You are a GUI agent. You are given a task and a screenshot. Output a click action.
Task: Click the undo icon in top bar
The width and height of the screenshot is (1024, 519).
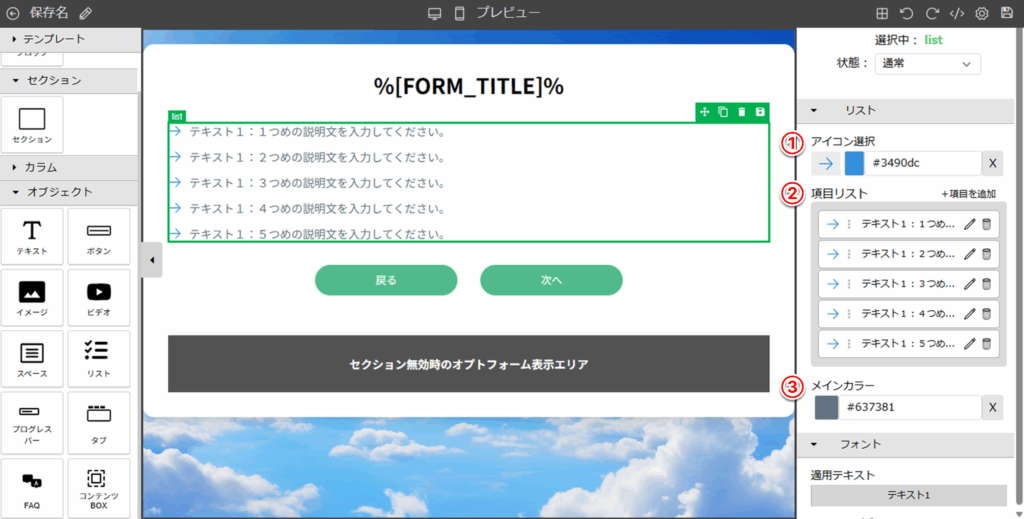(907, 13)
